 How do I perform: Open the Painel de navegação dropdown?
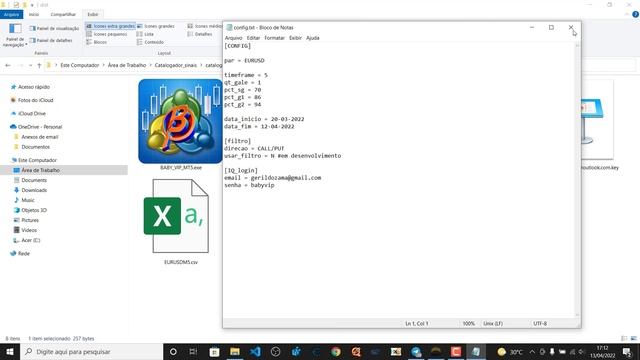15,35
